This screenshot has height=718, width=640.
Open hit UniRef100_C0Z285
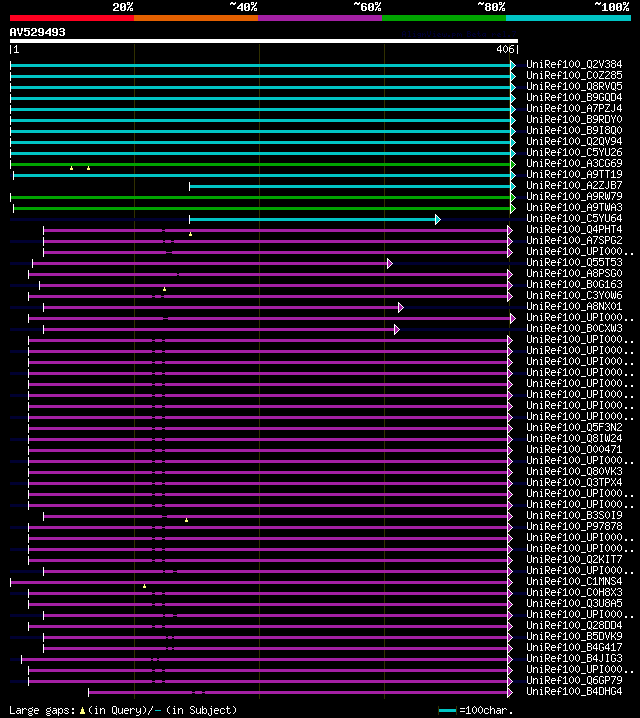(574, 76)
